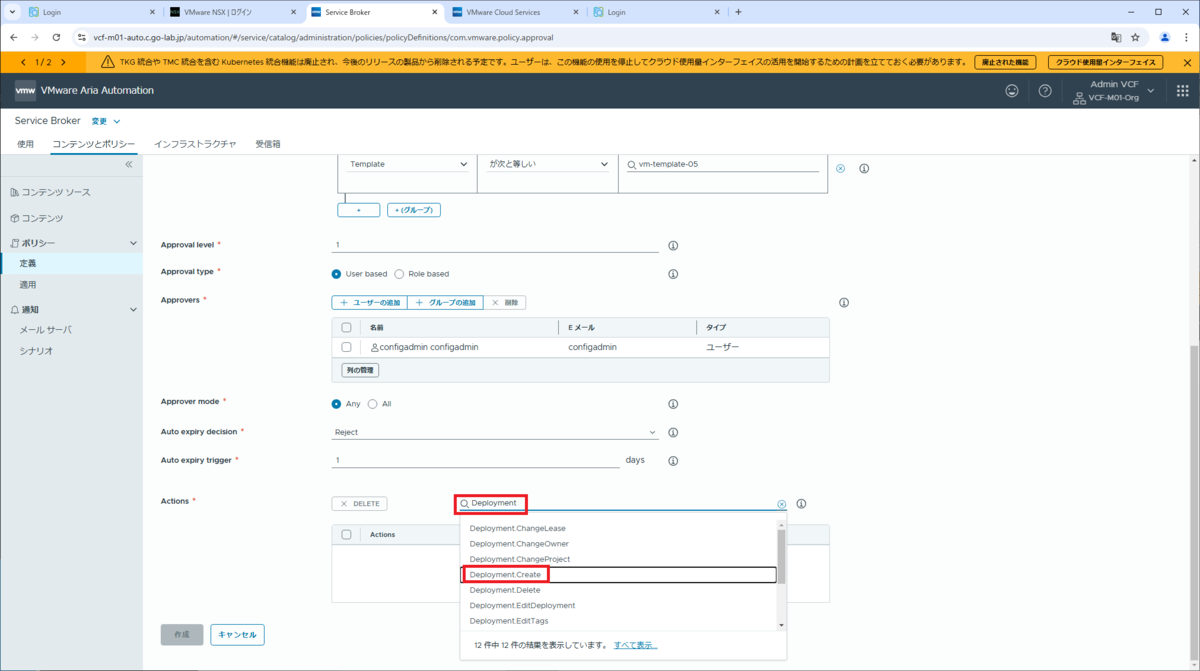
Task: Click グループの追加 button
Action: (445, 302)
